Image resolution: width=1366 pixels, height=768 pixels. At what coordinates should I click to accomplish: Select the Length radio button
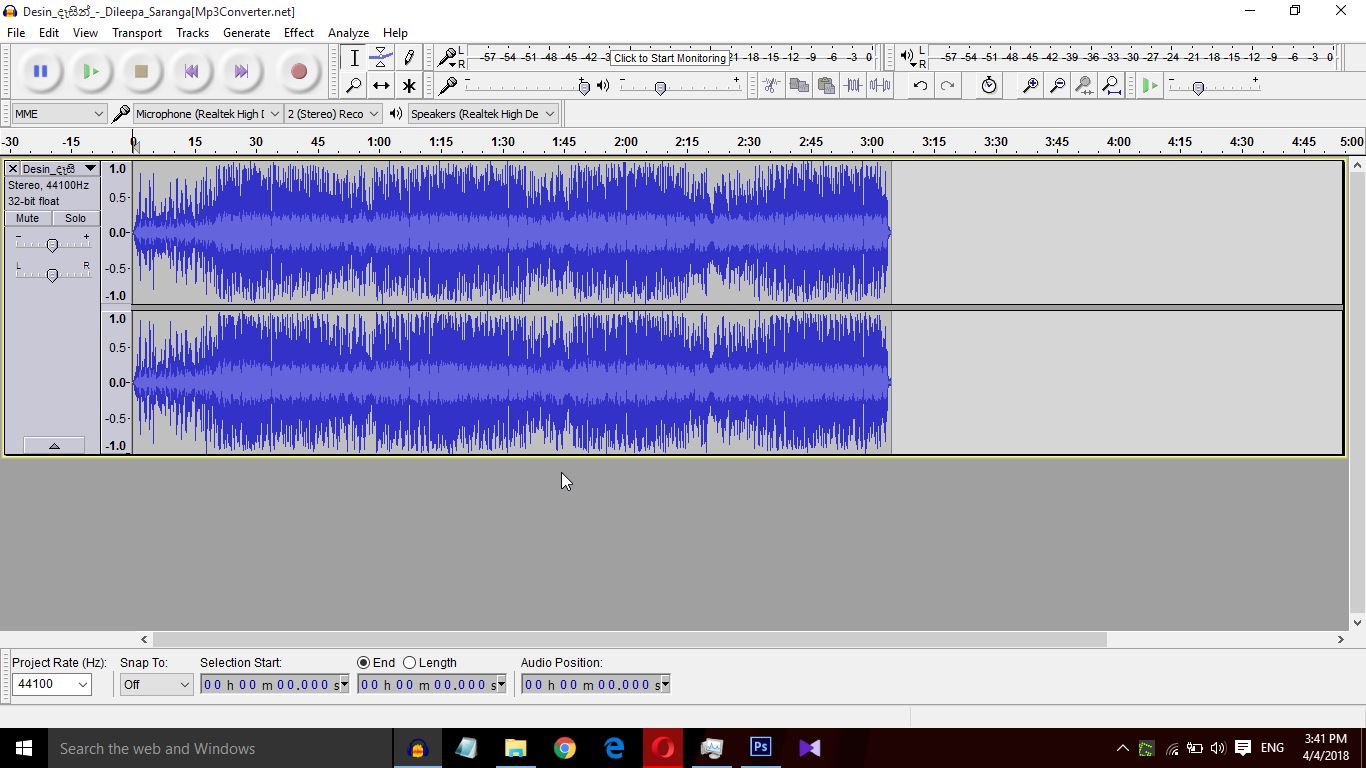(410, 662)
